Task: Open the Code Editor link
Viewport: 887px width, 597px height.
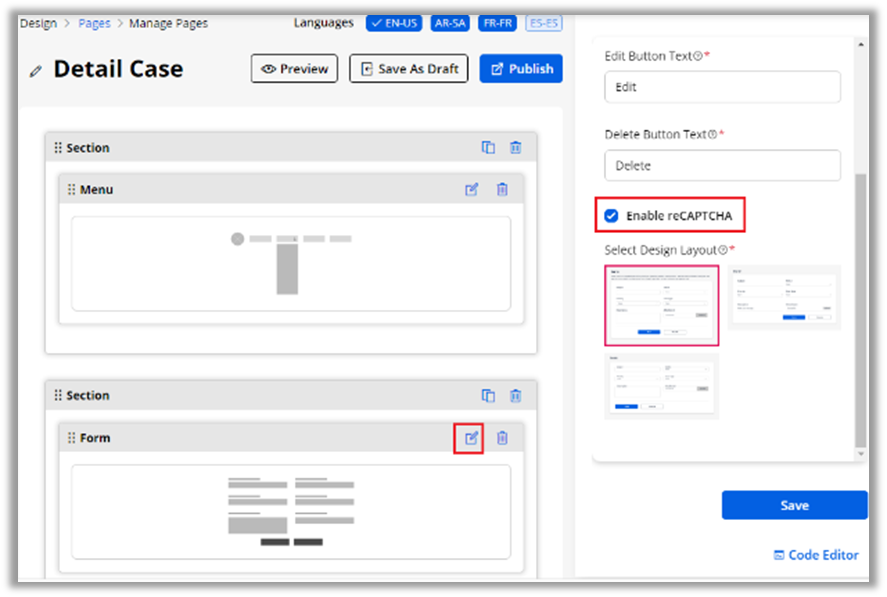Action: point(815,555)
